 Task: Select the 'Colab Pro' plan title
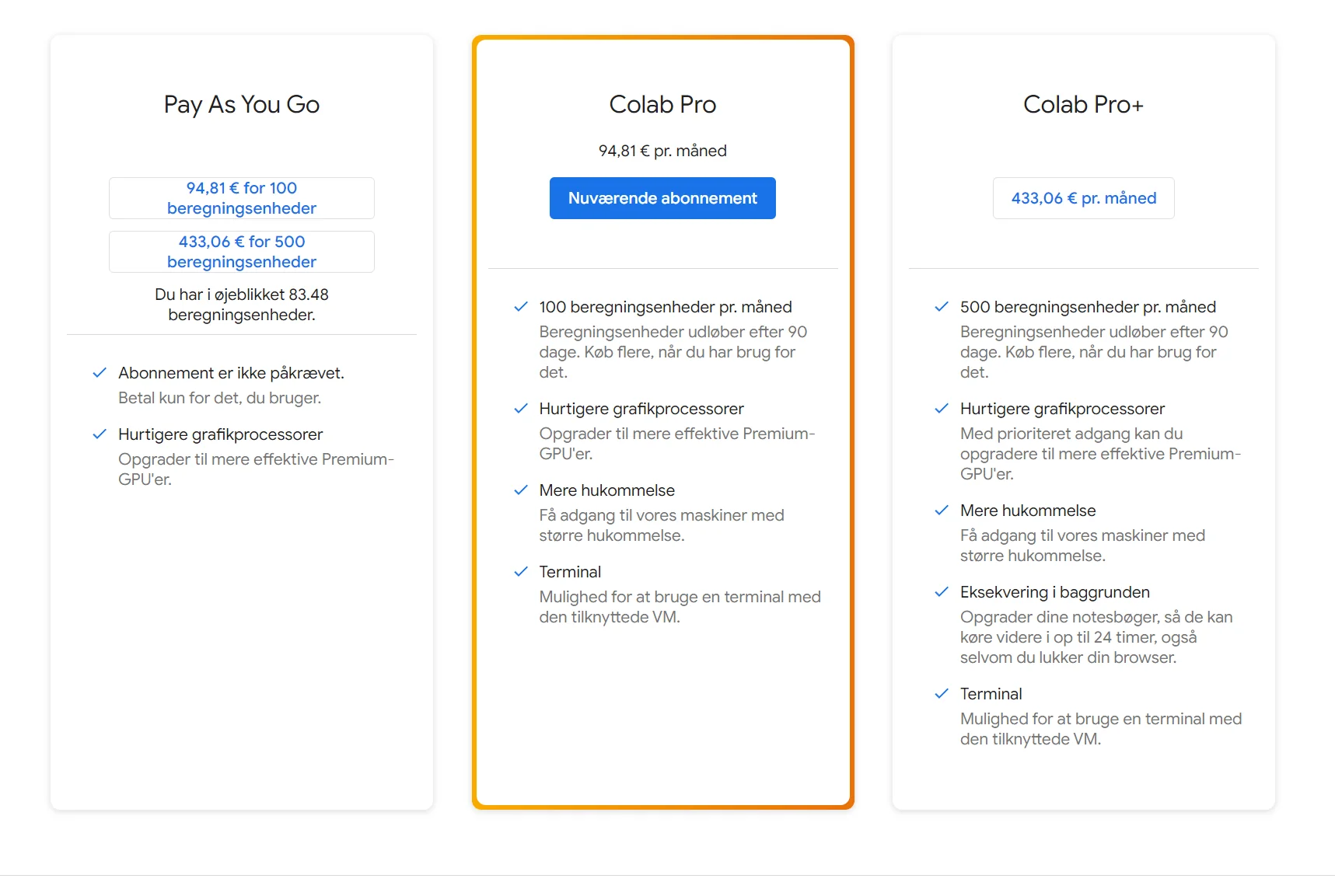coord(662,104)
